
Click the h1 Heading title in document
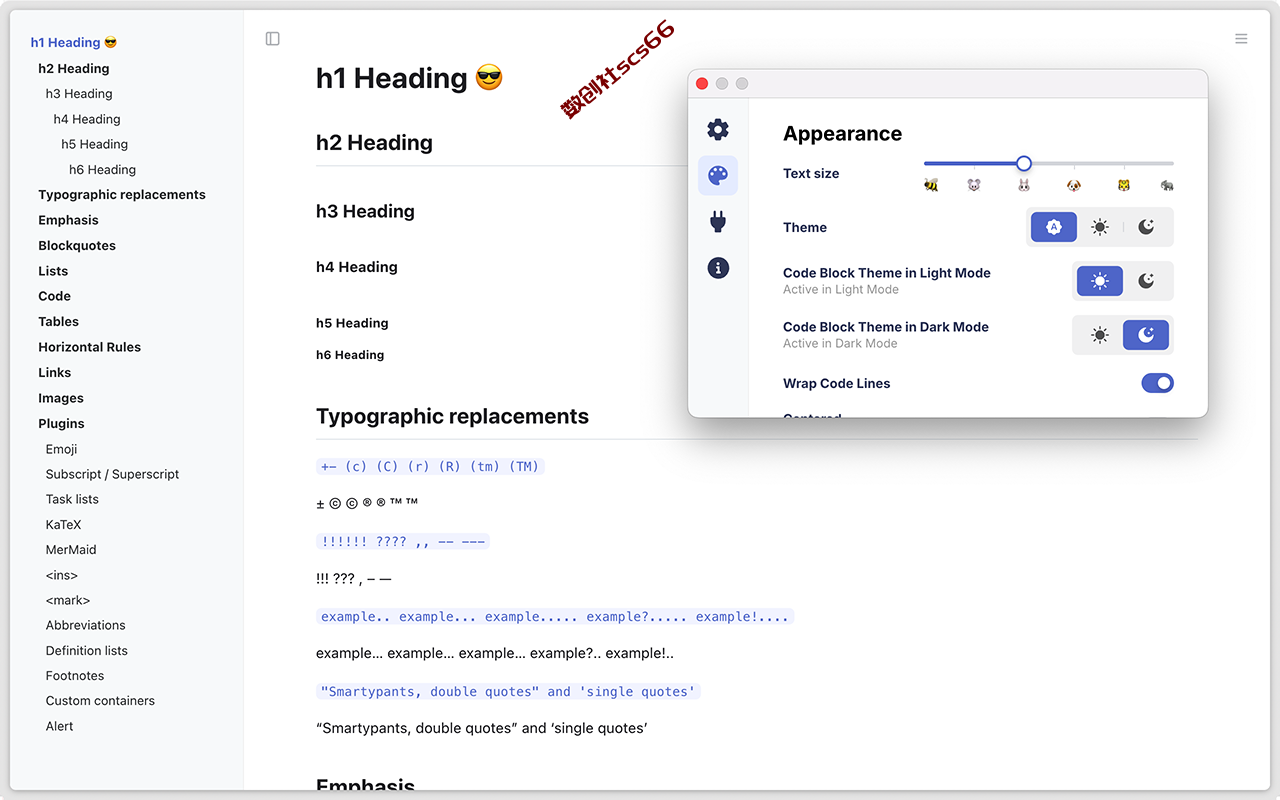pyautogui.click(x=409, y=78)
